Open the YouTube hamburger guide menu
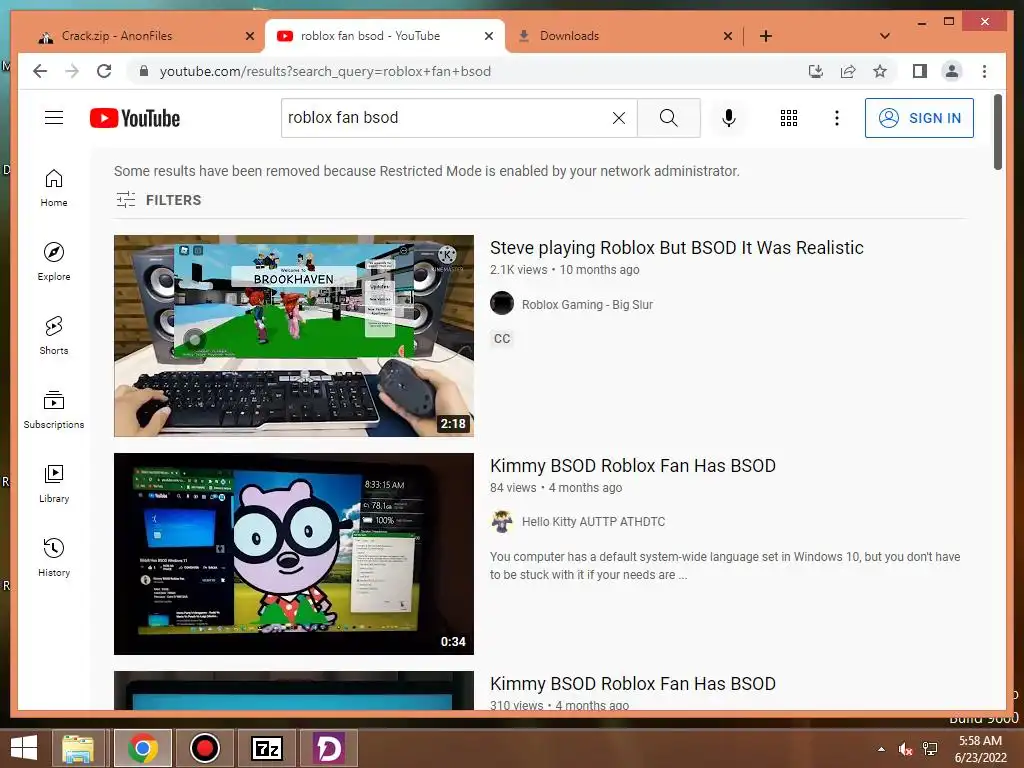Viewport: 1024px width, 768px height. point(54,118)
